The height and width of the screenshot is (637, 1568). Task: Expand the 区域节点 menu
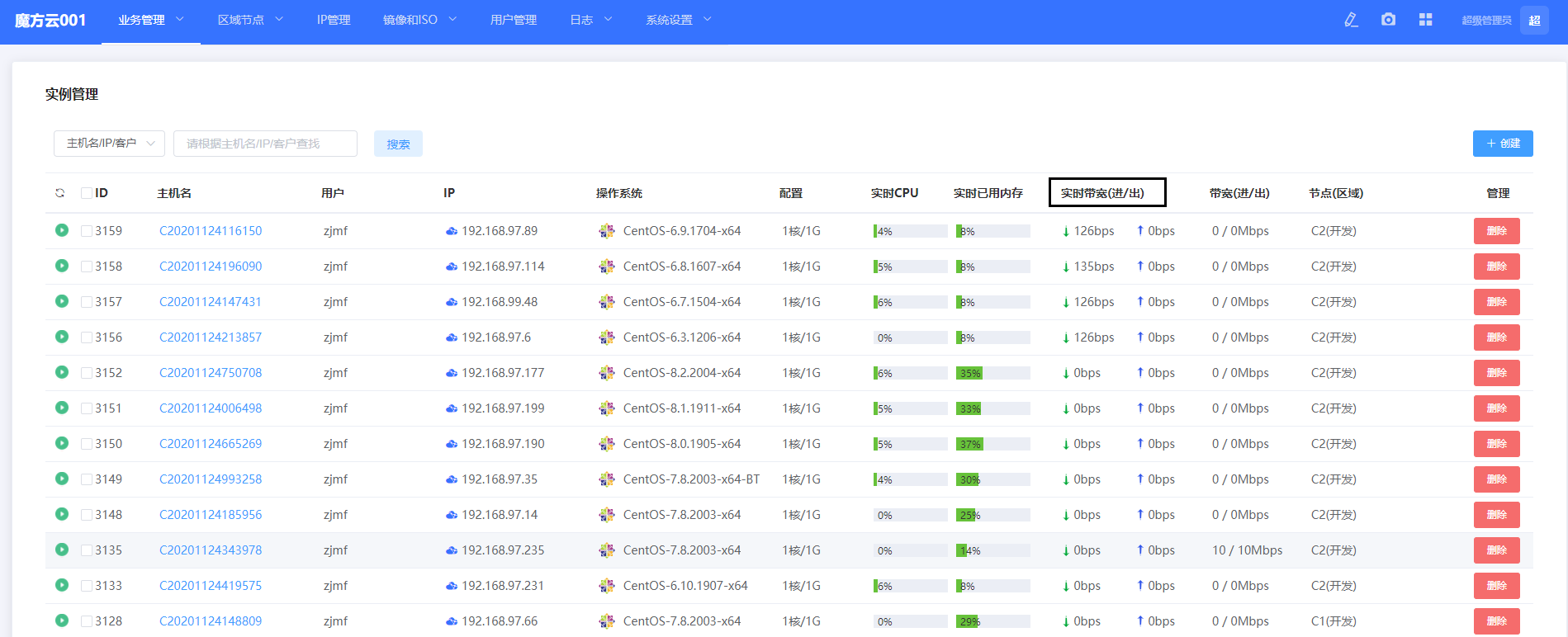[250, 20]
